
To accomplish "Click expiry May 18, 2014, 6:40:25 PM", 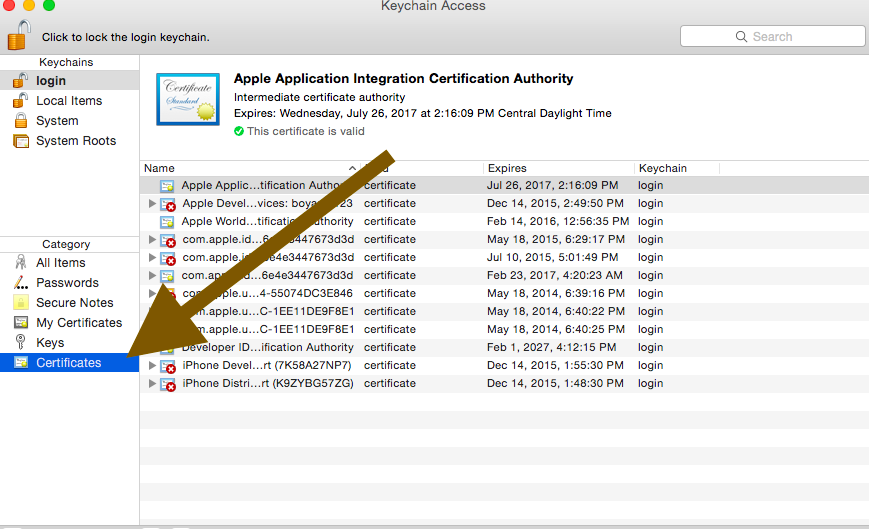I will (x=556, y=329).
